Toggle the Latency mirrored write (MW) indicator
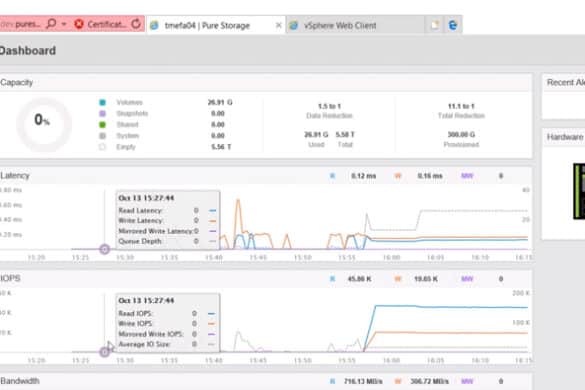This screenshot has width=585, height=390. pyautogui.click(x=467, y=176)
